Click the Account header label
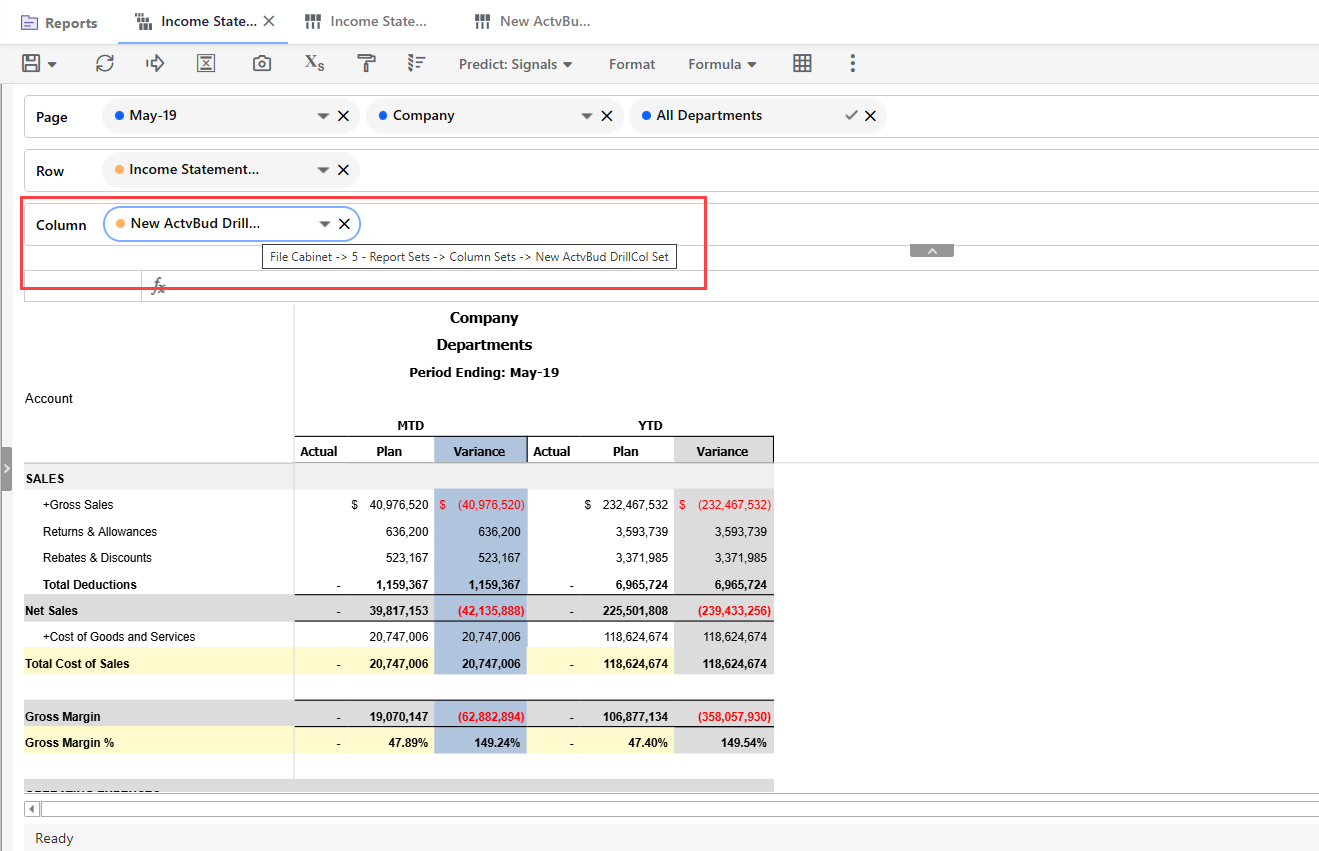 click(49, 399)
